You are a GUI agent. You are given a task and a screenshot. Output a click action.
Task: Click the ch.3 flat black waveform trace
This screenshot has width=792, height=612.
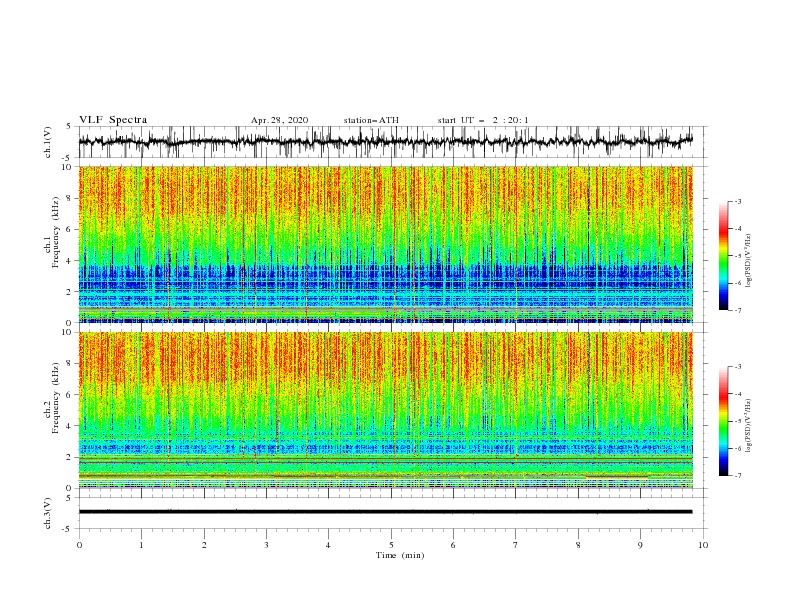(x=385, y=512)
